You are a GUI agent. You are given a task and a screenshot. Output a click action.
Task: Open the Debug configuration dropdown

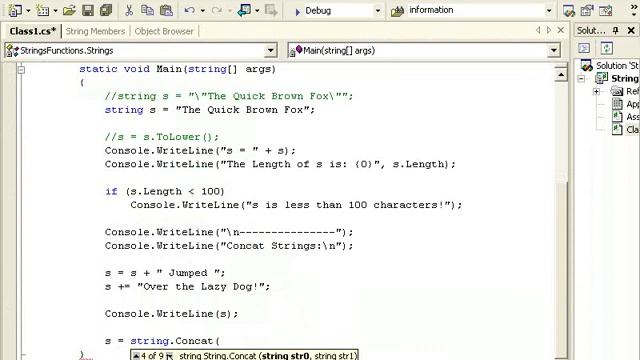(x=378, y=11)
